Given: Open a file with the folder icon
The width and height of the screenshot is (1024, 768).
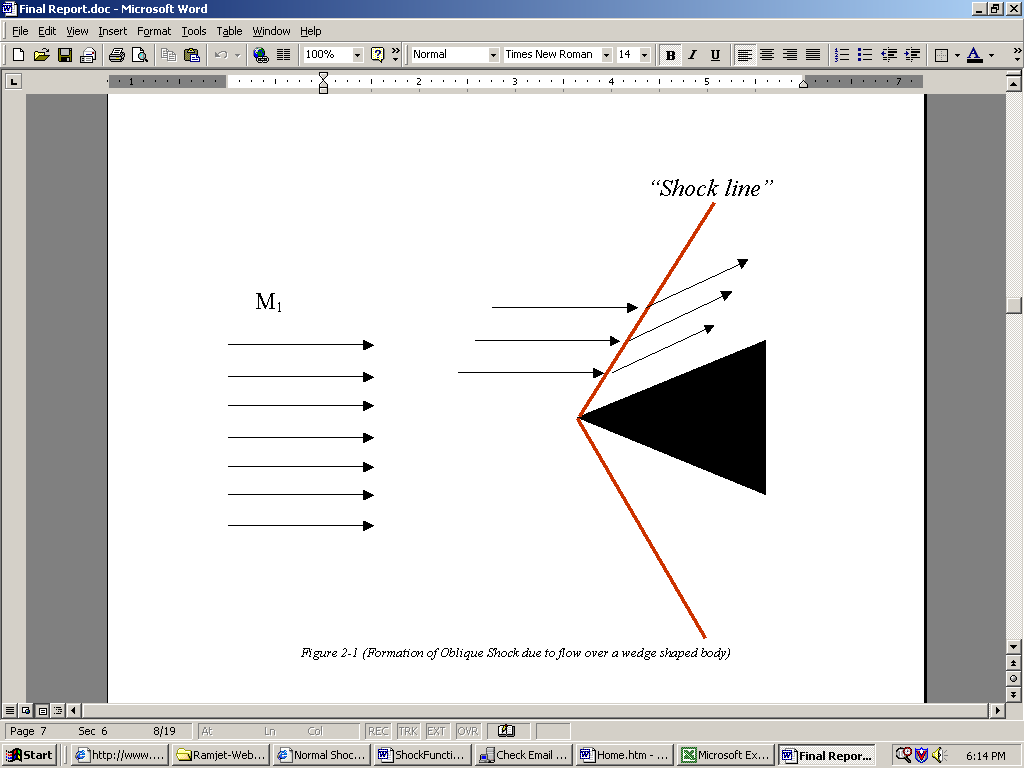Looking at the screenshot, I should (41, 55).
